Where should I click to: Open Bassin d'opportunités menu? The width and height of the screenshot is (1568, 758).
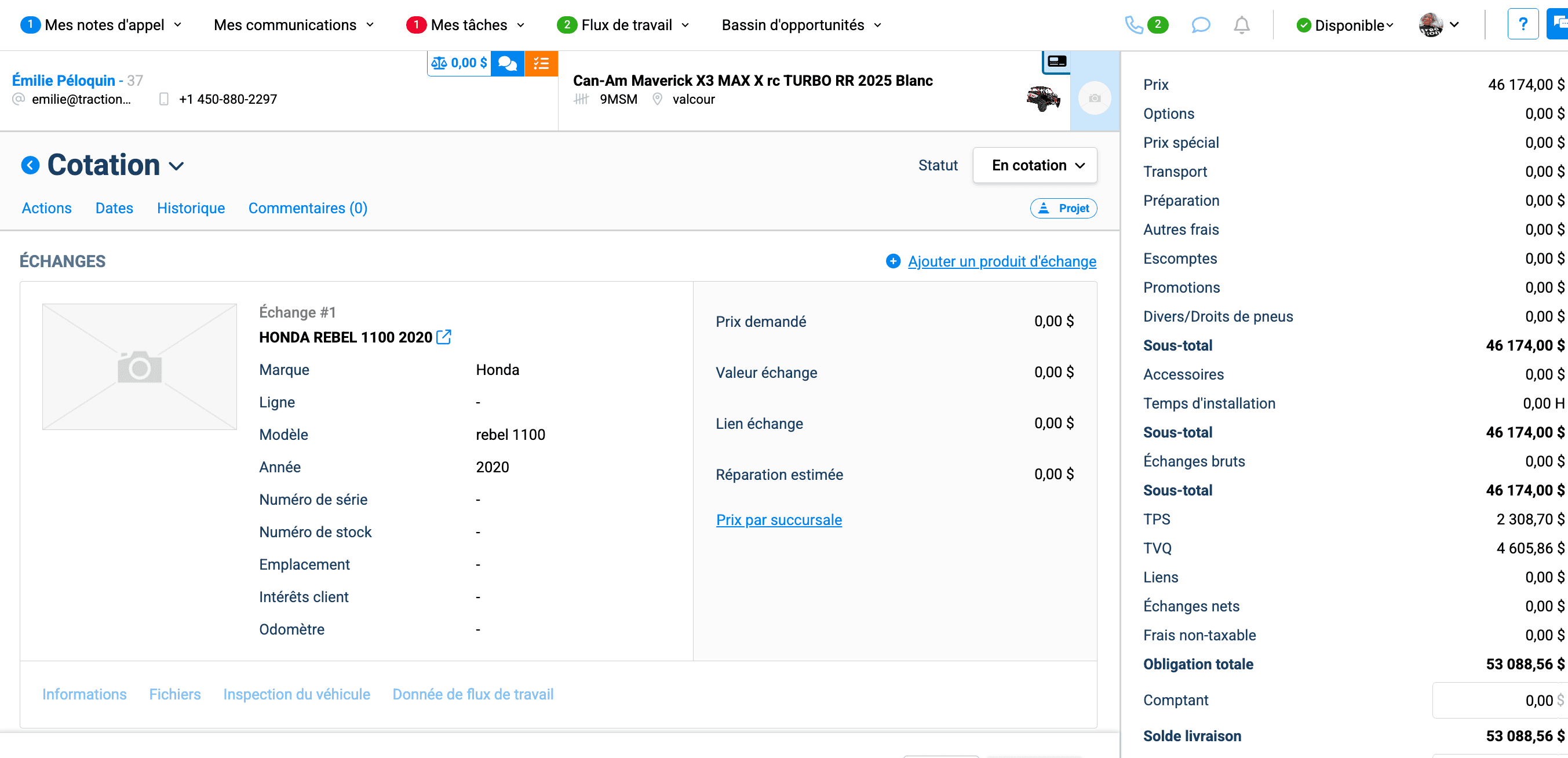801,25
